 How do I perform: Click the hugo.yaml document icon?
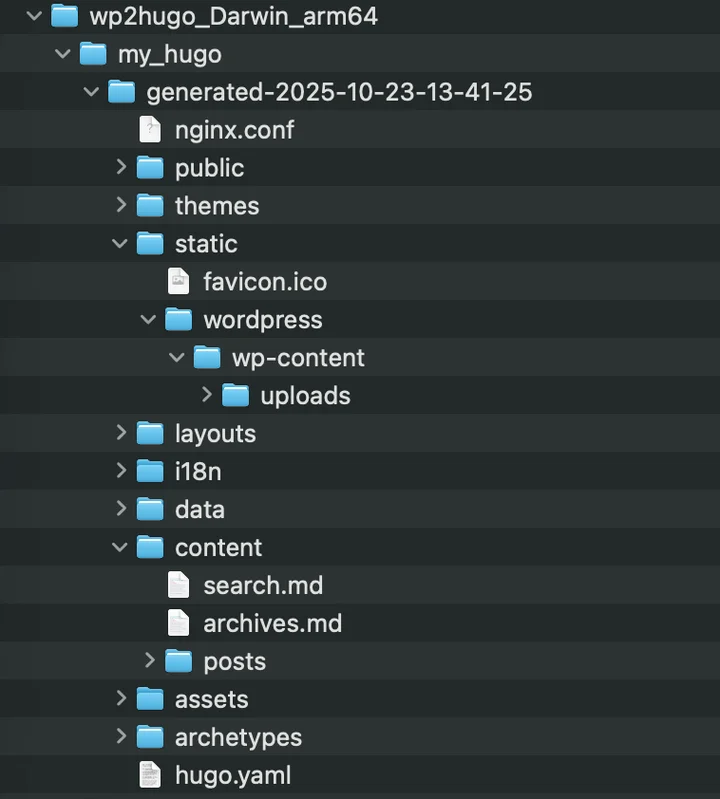150,775
